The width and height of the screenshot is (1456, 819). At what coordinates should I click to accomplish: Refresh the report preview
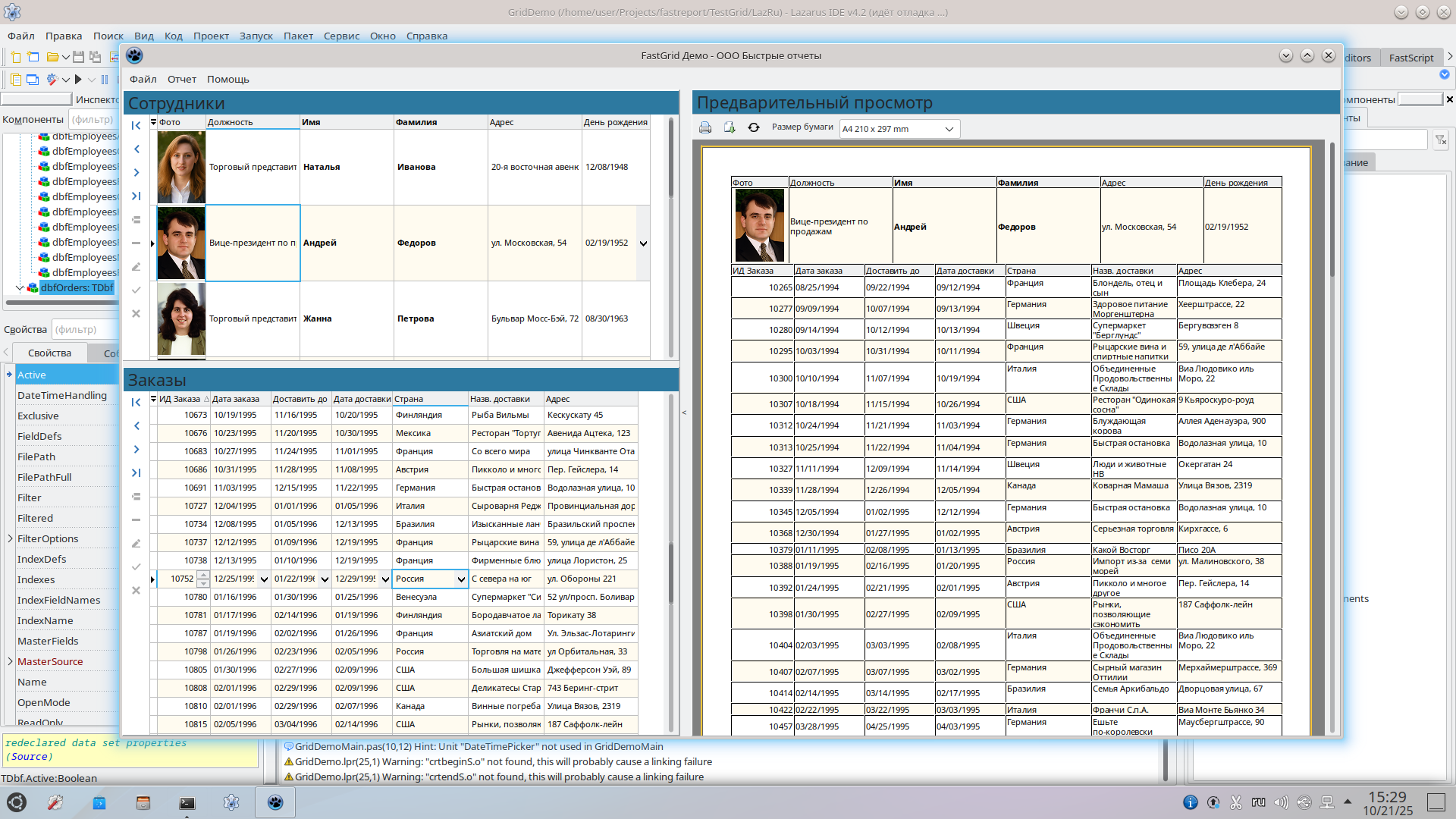coord(753,127)
